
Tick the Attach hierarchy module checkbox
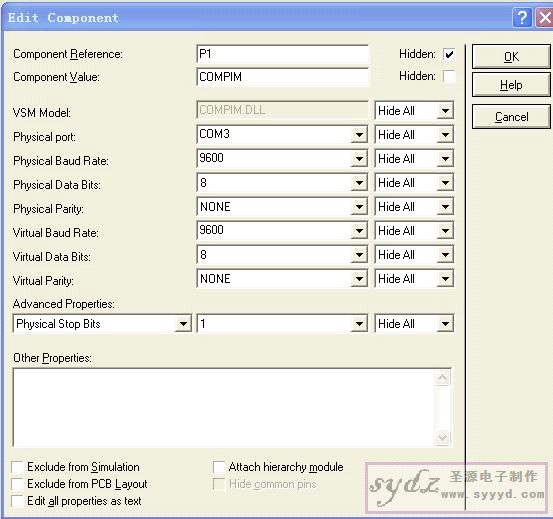click(219, 467)
